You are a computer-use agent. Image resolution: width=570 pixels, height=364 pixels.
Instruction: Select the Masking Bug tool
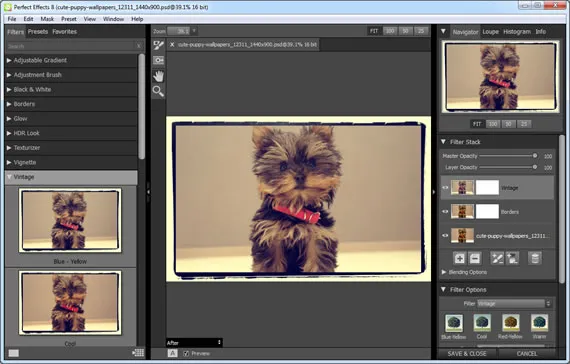pos(158,60)
